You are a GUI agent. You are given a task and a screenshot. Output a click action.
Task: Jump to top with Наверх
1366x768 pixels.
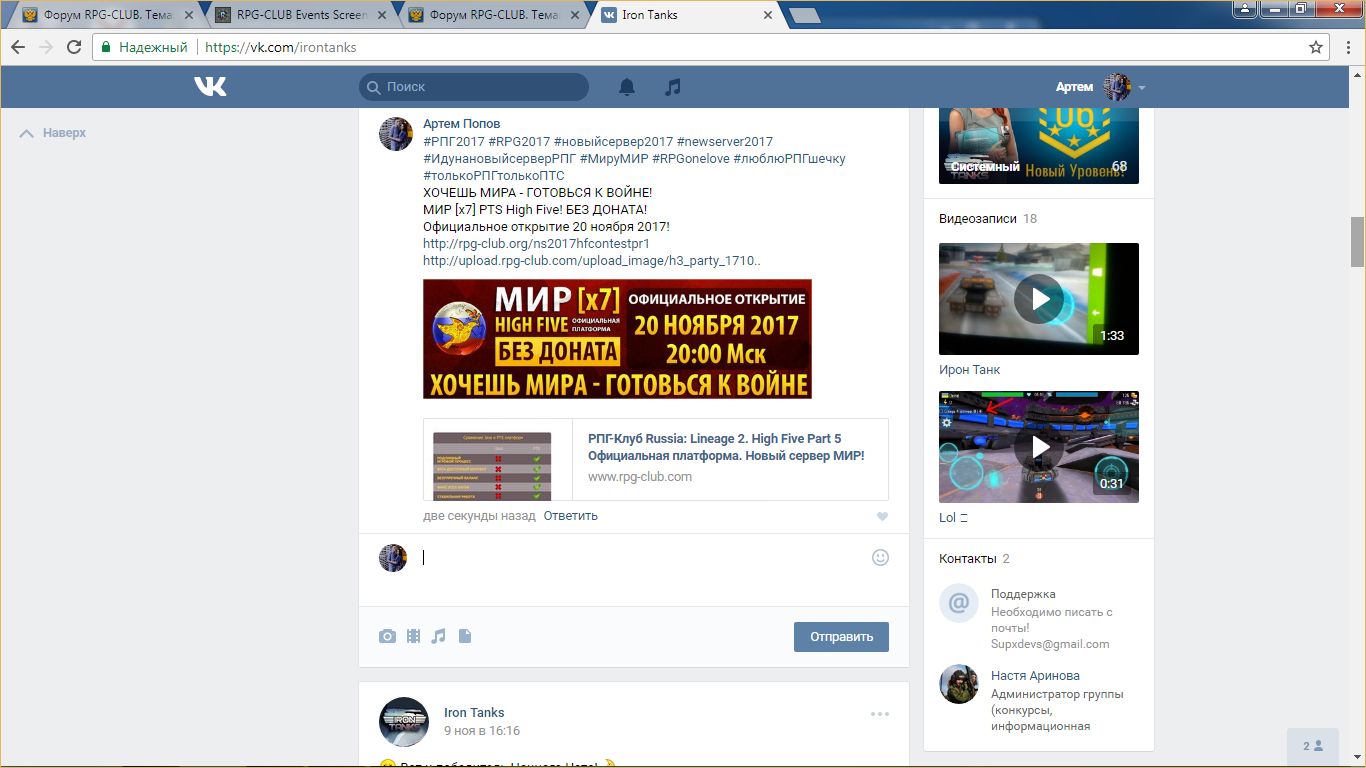[53, 133]
